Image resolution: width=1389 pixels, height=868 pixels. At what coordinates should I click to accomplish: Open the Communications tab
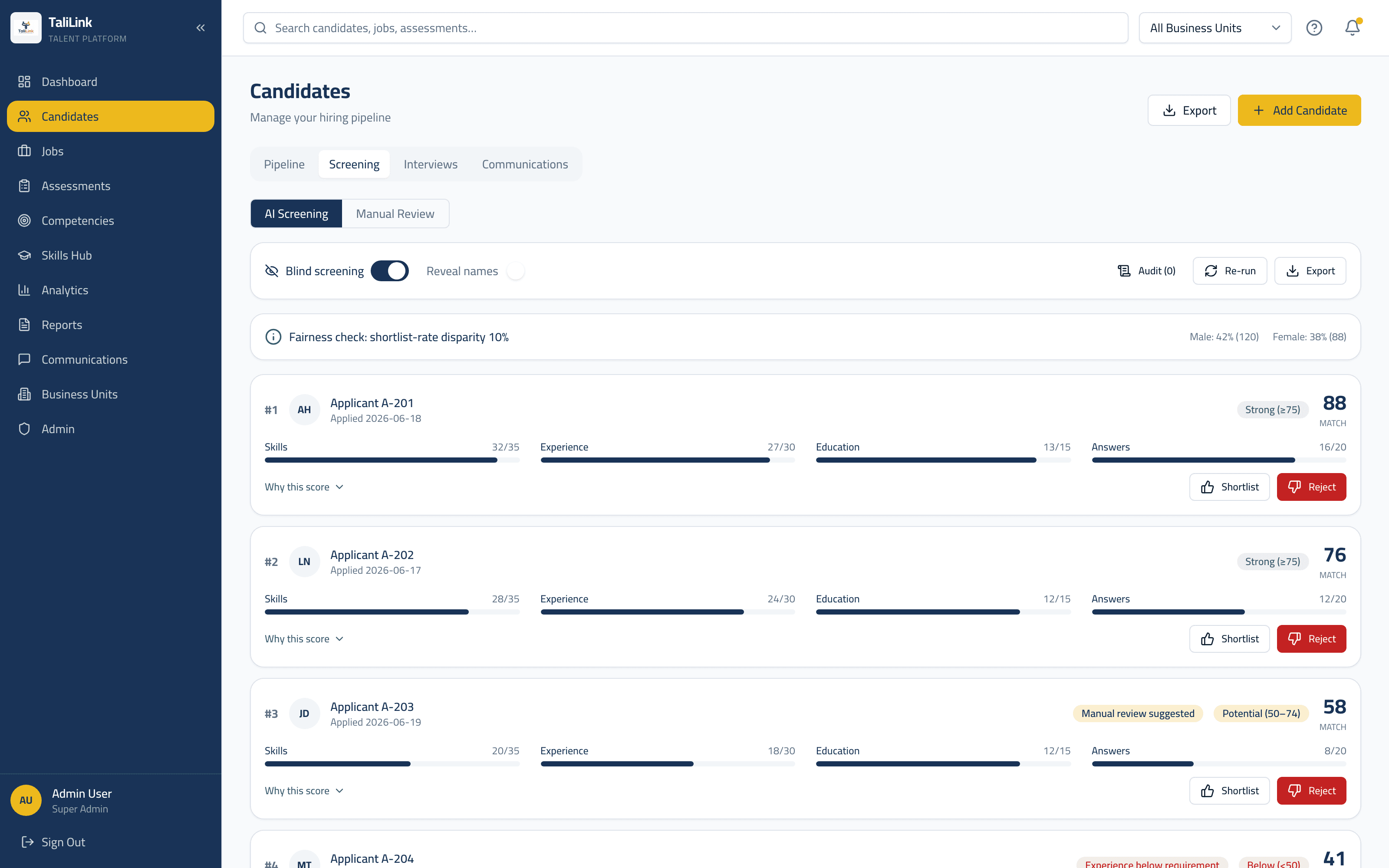pos(525,164)
